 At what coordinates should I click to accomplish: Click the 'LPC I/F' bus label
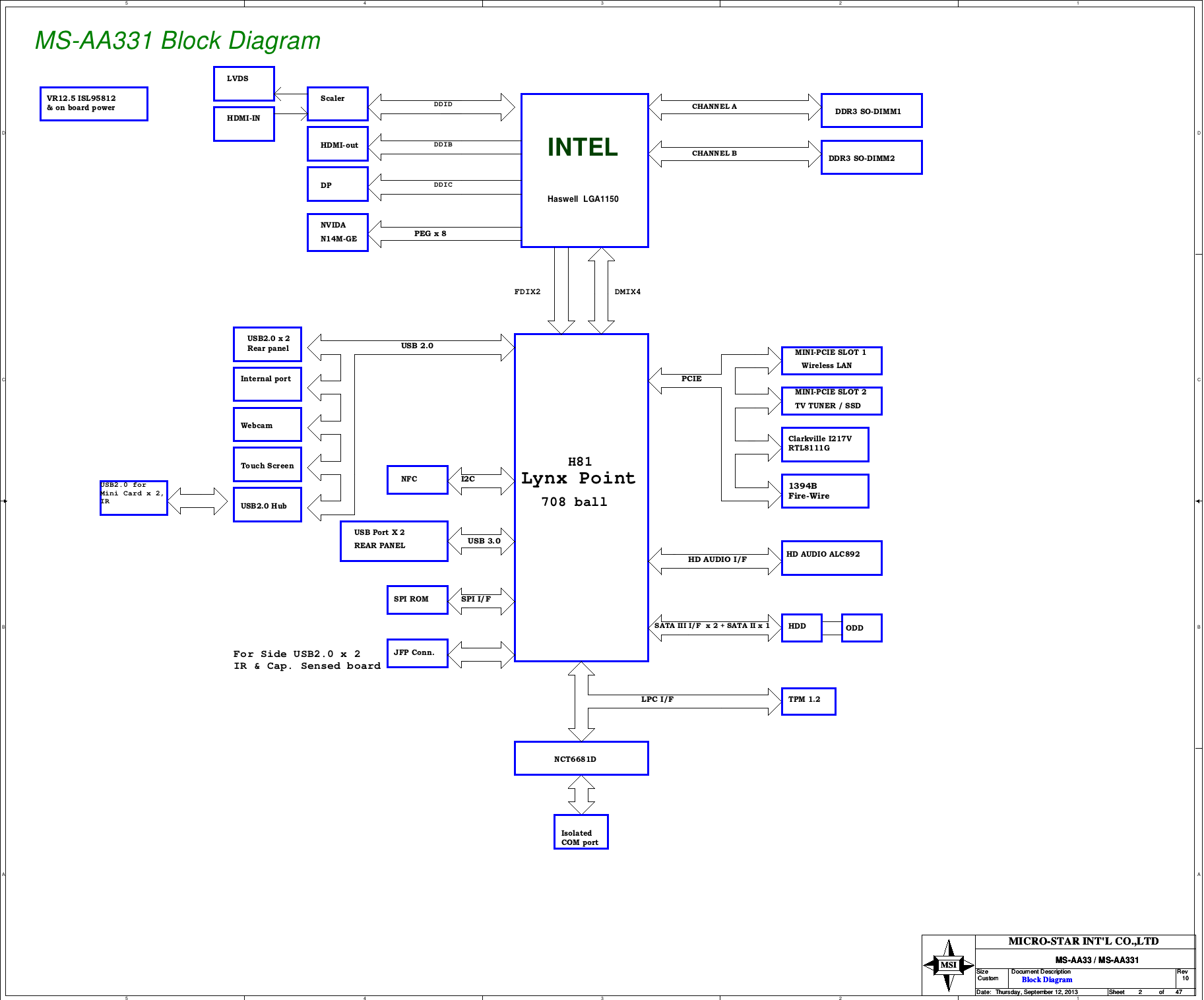657,699
